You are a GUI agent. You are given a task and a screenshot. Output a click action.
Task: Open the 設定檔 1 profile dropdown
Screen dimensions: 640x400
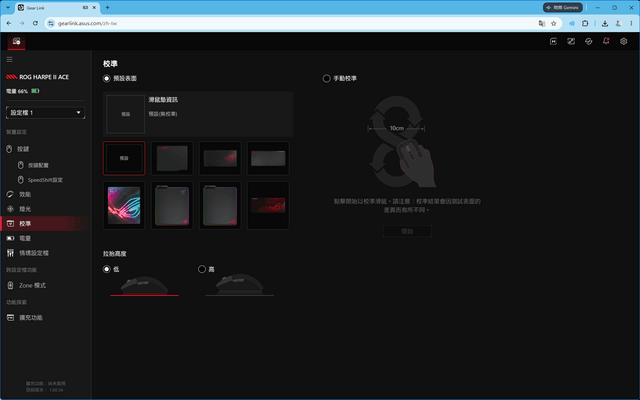[45, 113]
